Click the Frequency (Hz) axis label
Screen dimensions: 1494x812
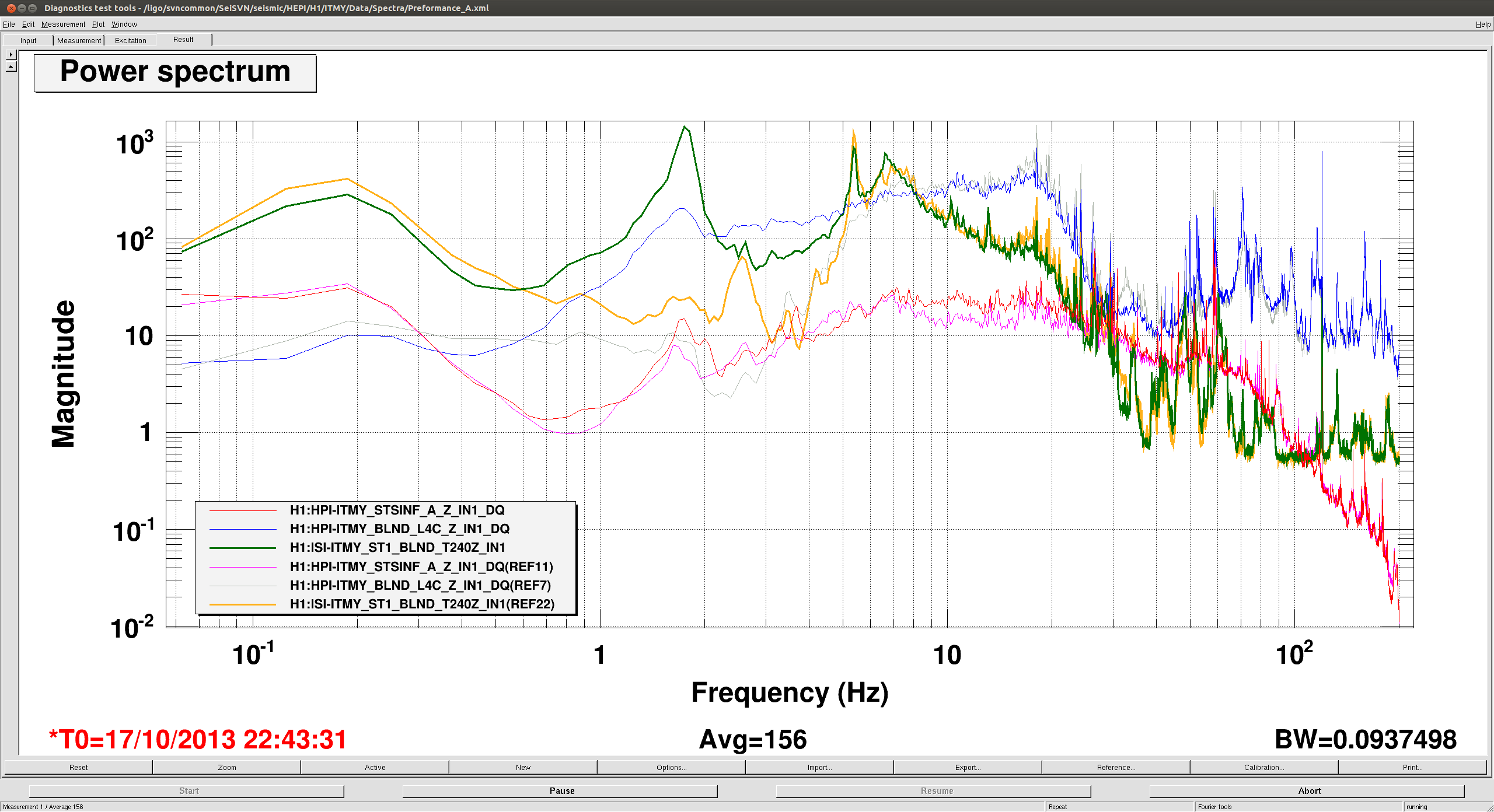(x=790, y=693)
